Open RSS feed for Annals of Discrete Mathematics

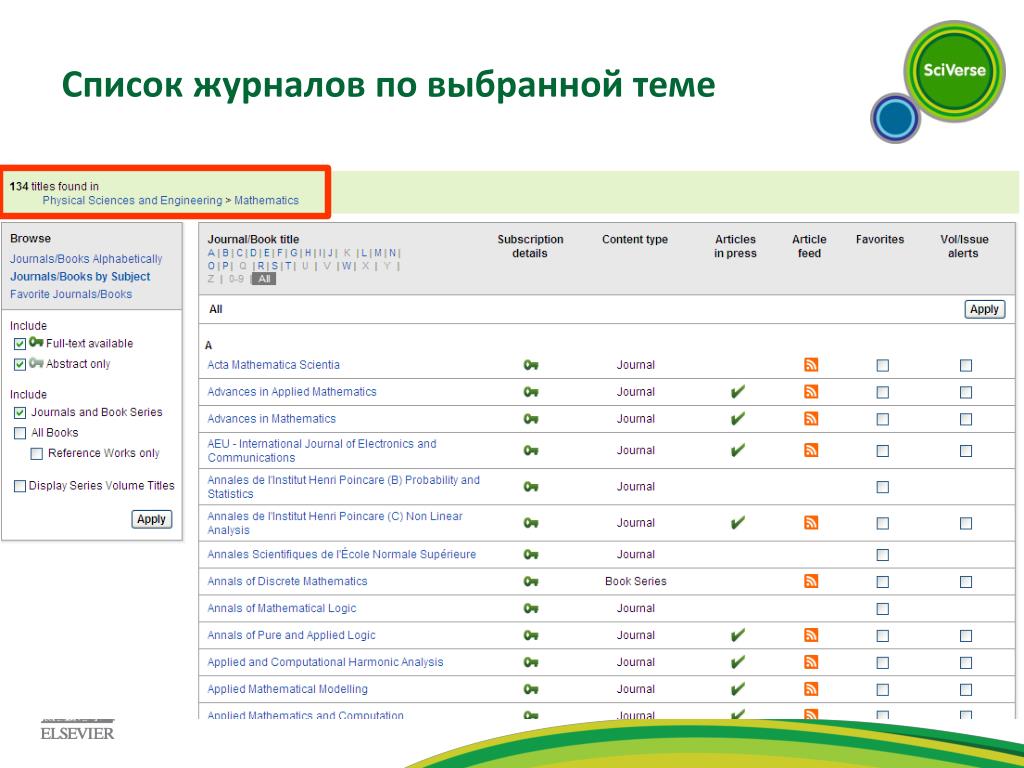810,581
